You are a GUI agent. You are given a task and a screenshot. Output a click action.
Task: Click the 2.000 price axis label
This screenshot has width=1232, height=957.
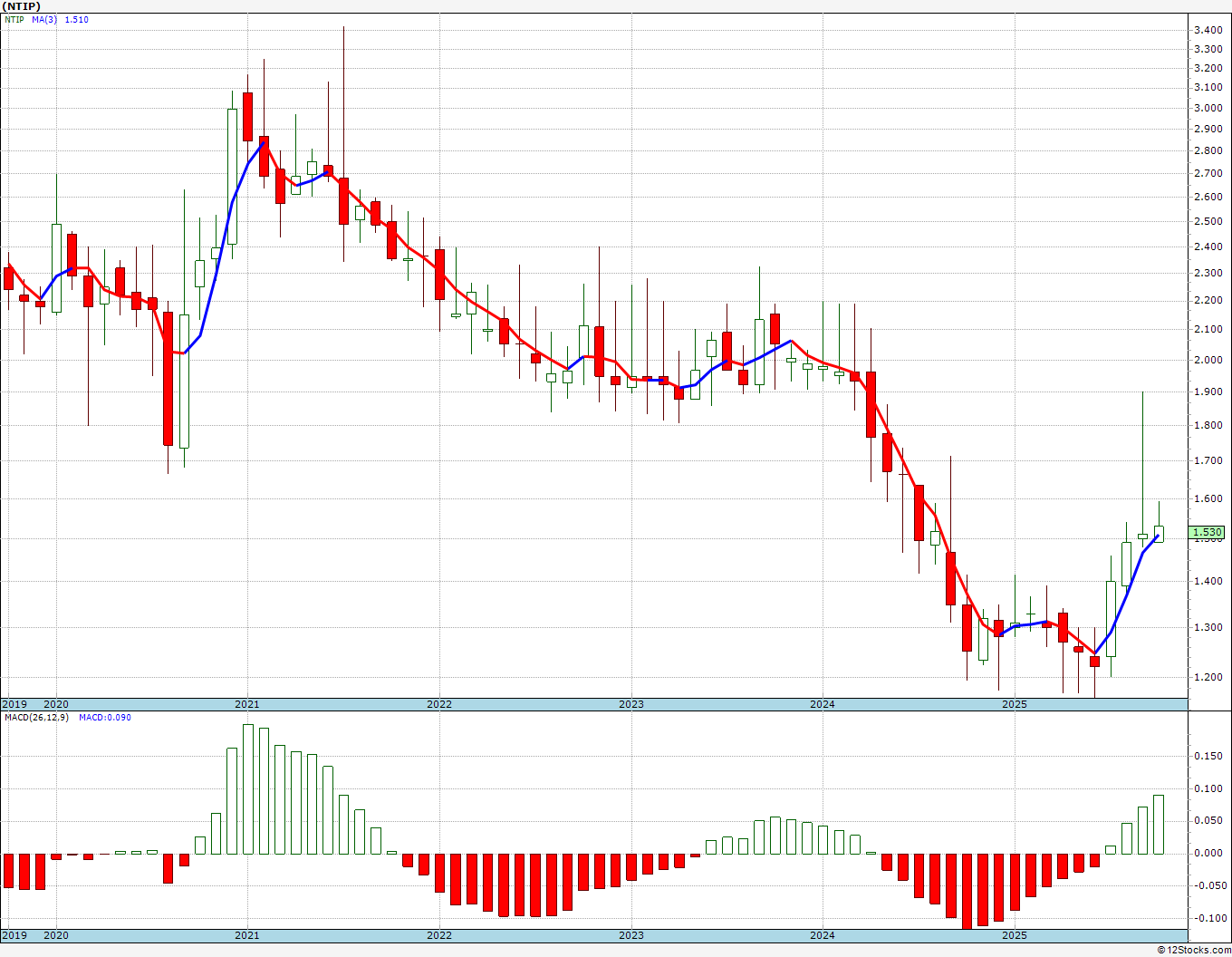(1208, 360)
